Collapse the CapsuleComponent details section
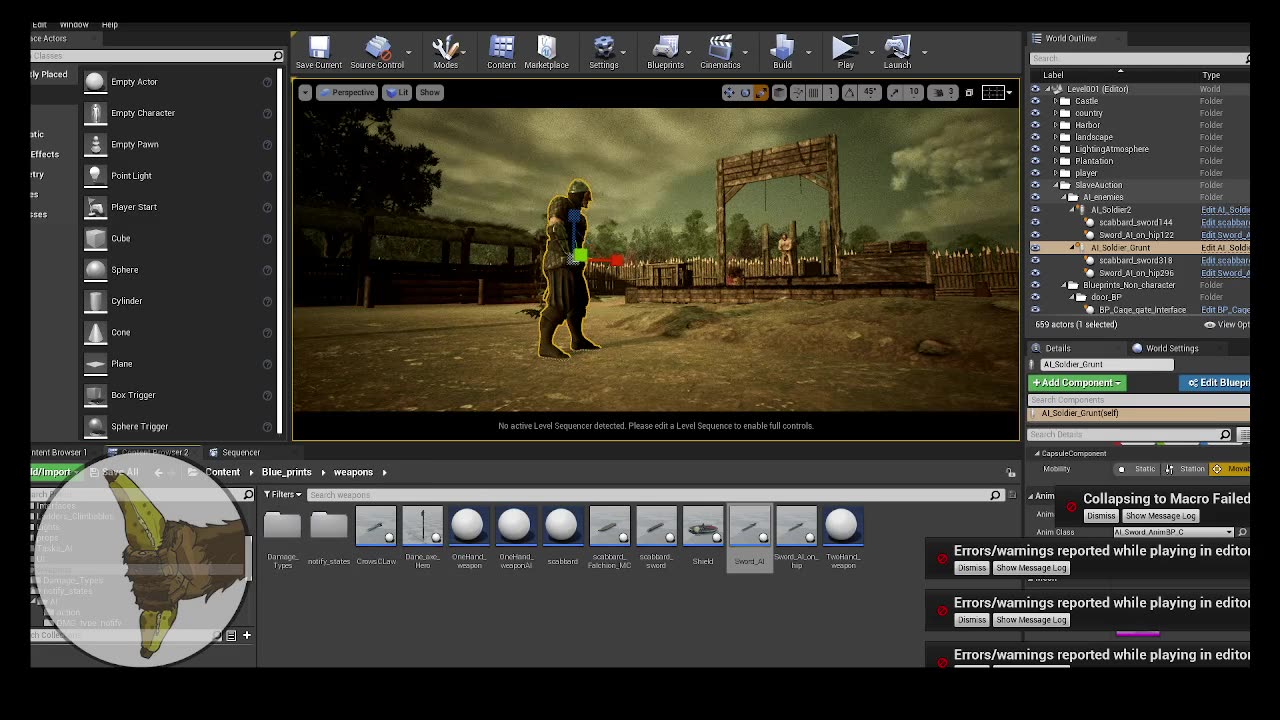This screenshot has height=720, width=1280. click(x=1037, y=453)
